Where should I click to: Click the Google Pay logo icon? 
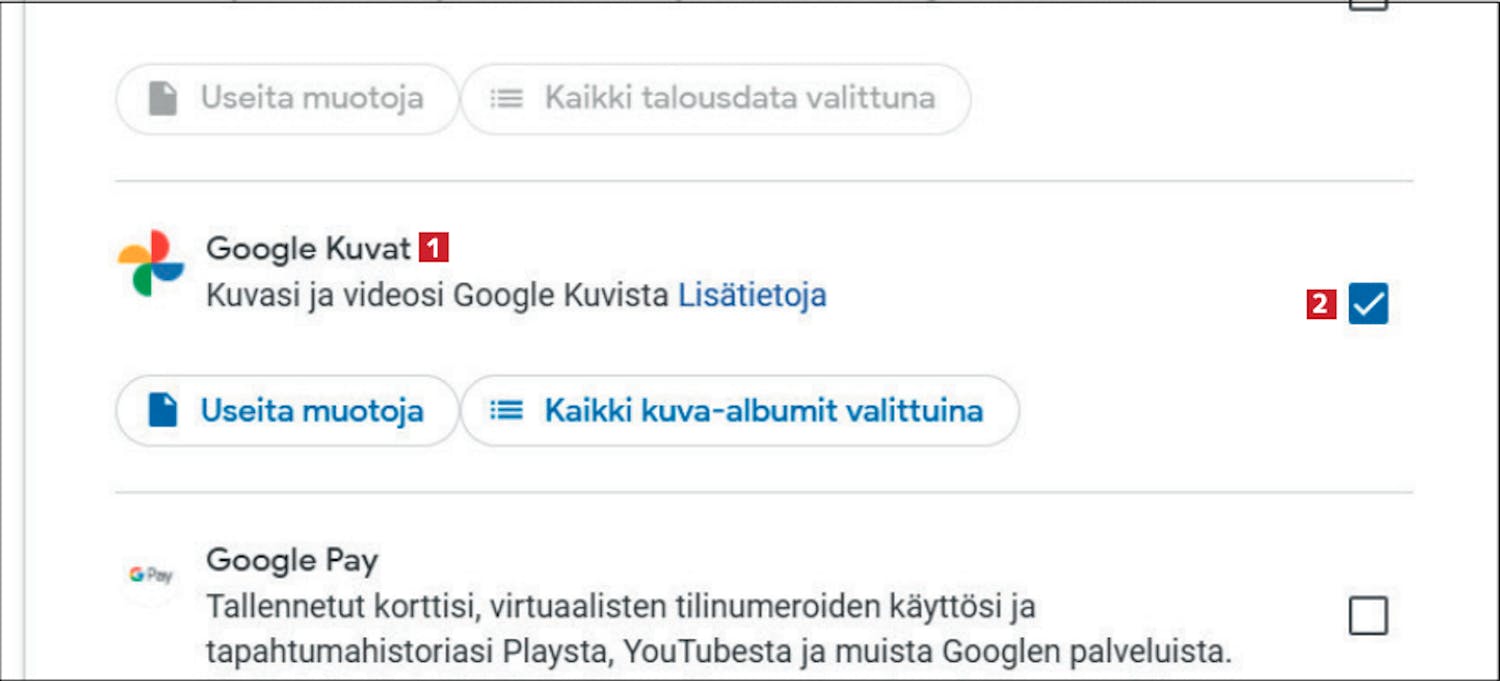[x=151, y=575]
